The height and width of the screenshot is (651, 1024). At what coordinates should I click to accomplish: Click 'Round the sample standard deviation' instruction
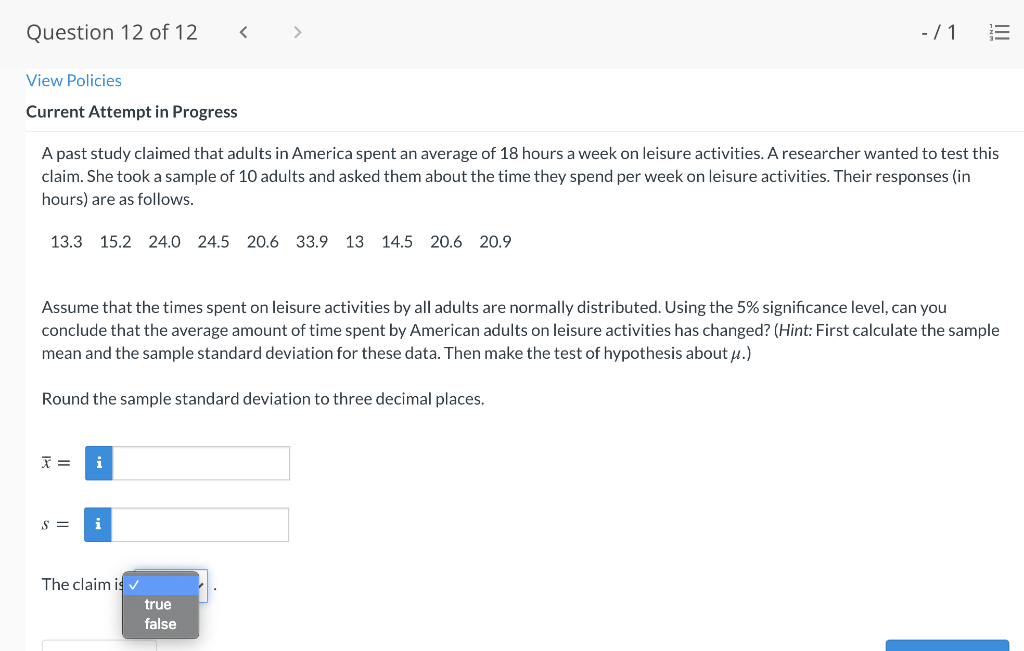tap(263, 399)
